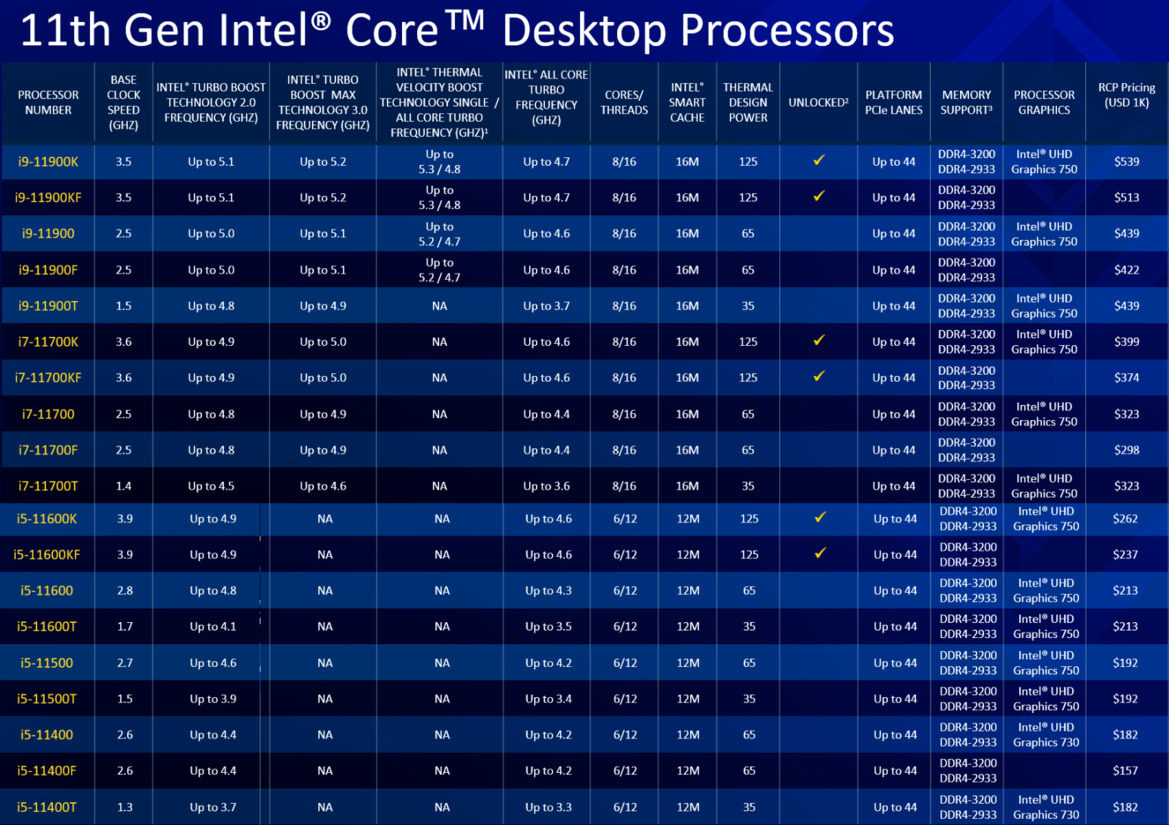The image size is (1169, 825).
Task: Click the Processor Graphics column header
Action: (x=1044, y=102)
